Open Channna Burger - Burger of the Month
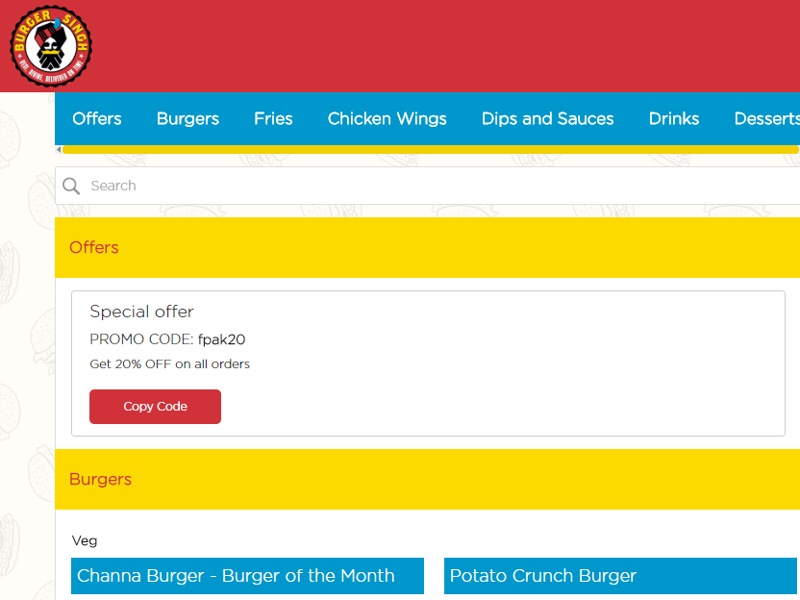Image resolution: width=800 pixels, height=600 pixels. click(x=247, y=576)
